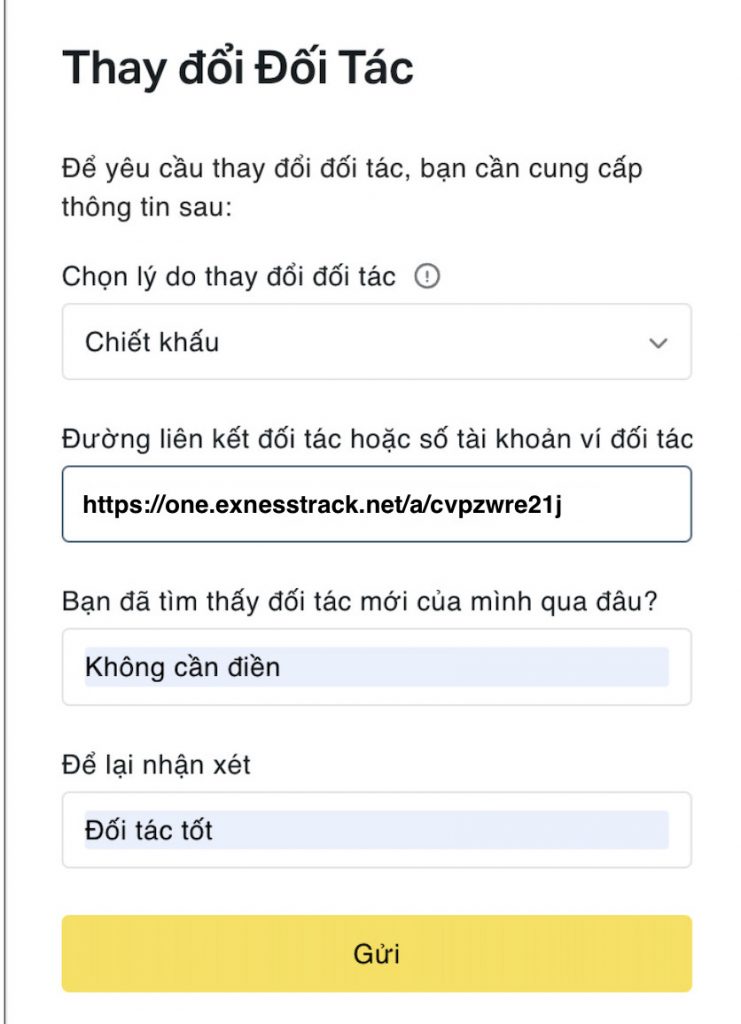Expand the Chiết khấu dropdown chevron arrow
This screenshot has width=741, height=1024.
[x=658, y=343]
